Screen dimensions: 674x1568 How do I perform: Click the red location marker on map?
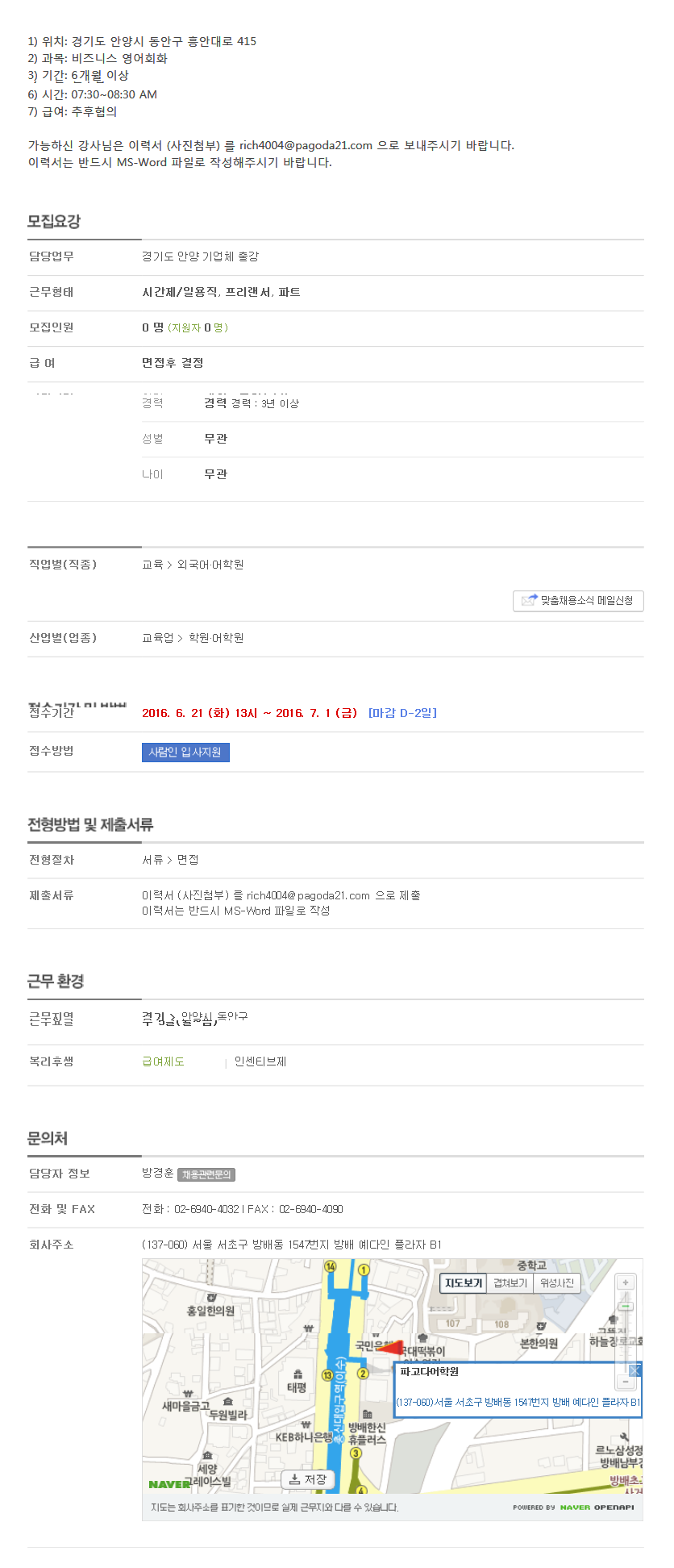(390, 1347)
